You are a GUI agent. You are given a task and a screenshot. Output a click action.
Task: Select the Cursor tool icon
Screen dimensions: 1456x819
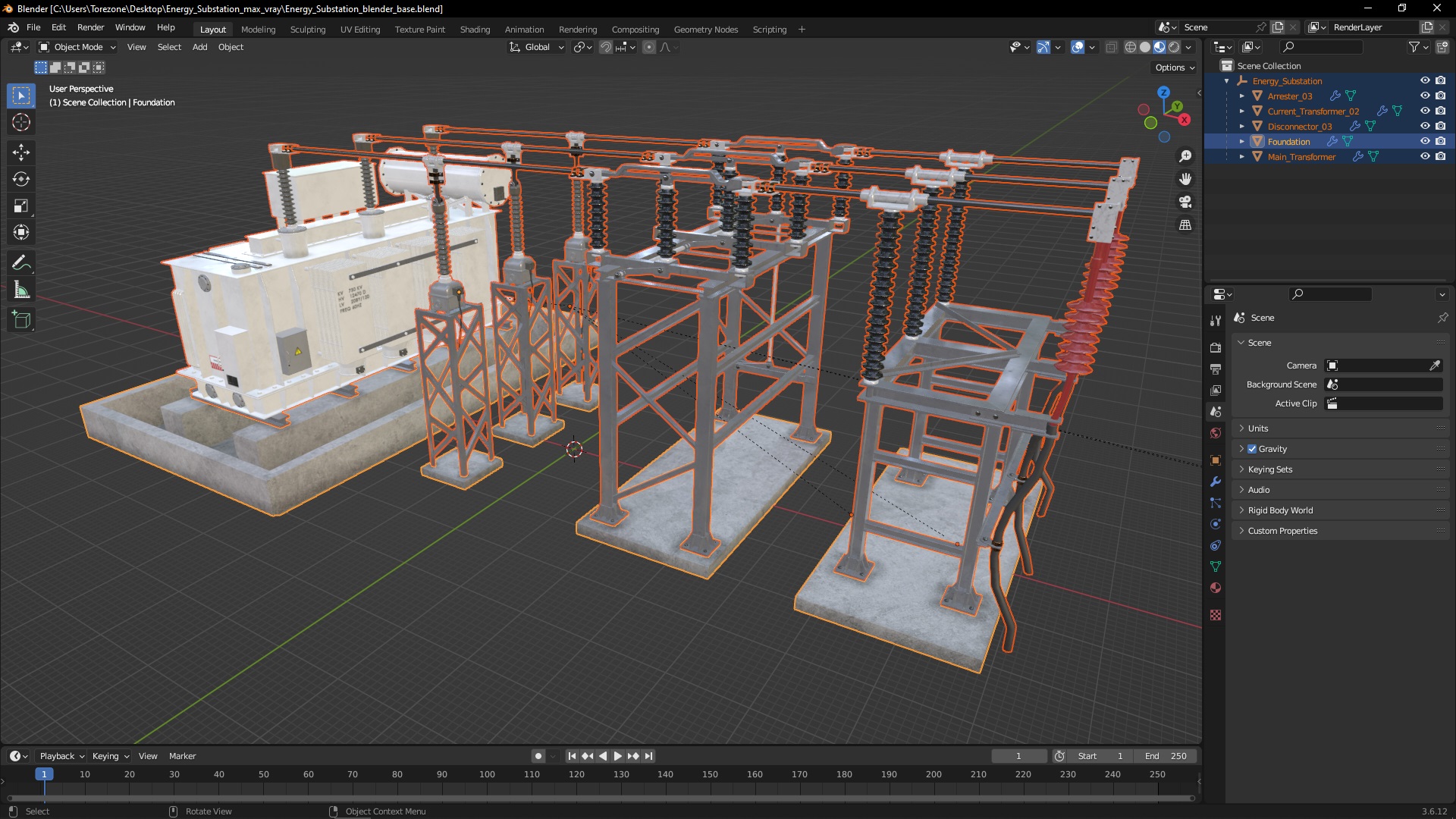(x=22, y=122)
